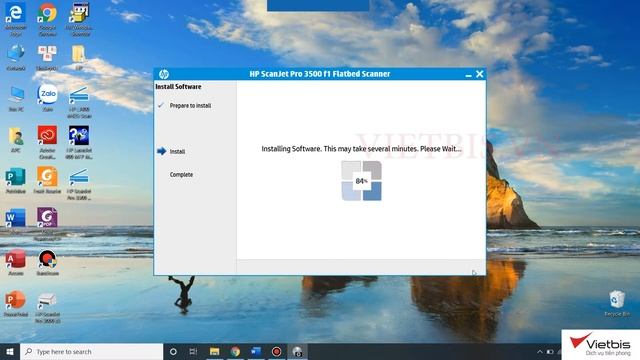The width and height of the screenshot is (640, 360).
Task: Show hidden system tray icons
Action: tap(540, 351)
